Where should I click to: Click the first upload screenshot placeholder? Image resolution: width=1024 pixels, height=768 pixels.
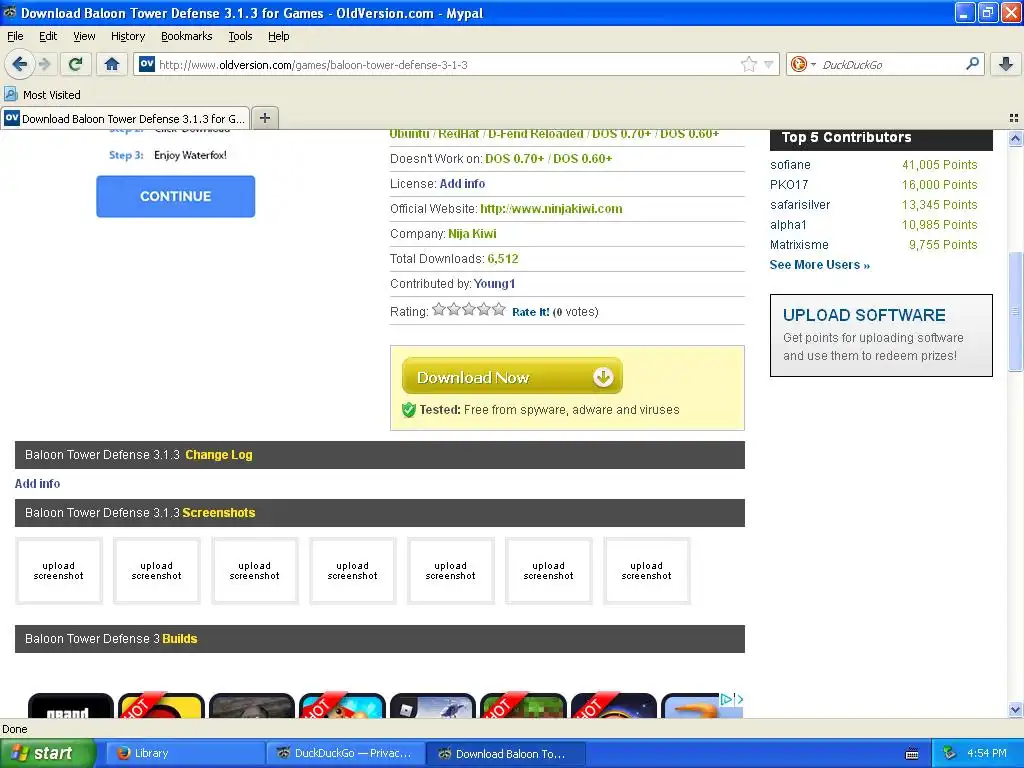pos(59,571)
